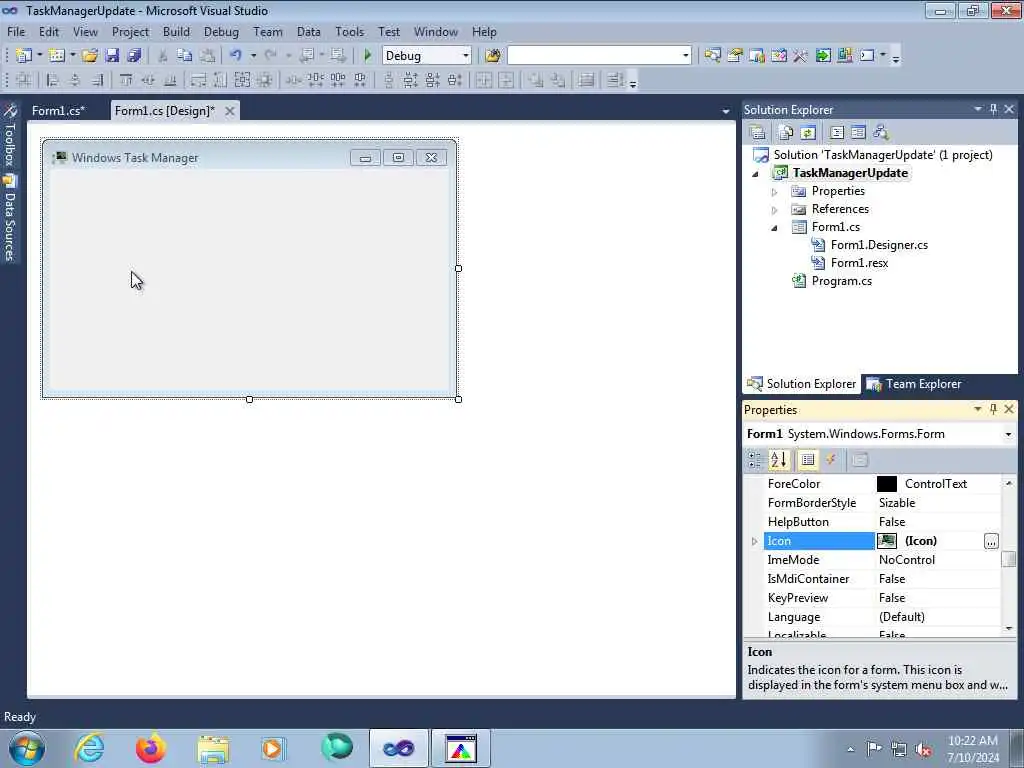
Task: Expand the Icon property row arrow
Action: click(x=754, y=541)
